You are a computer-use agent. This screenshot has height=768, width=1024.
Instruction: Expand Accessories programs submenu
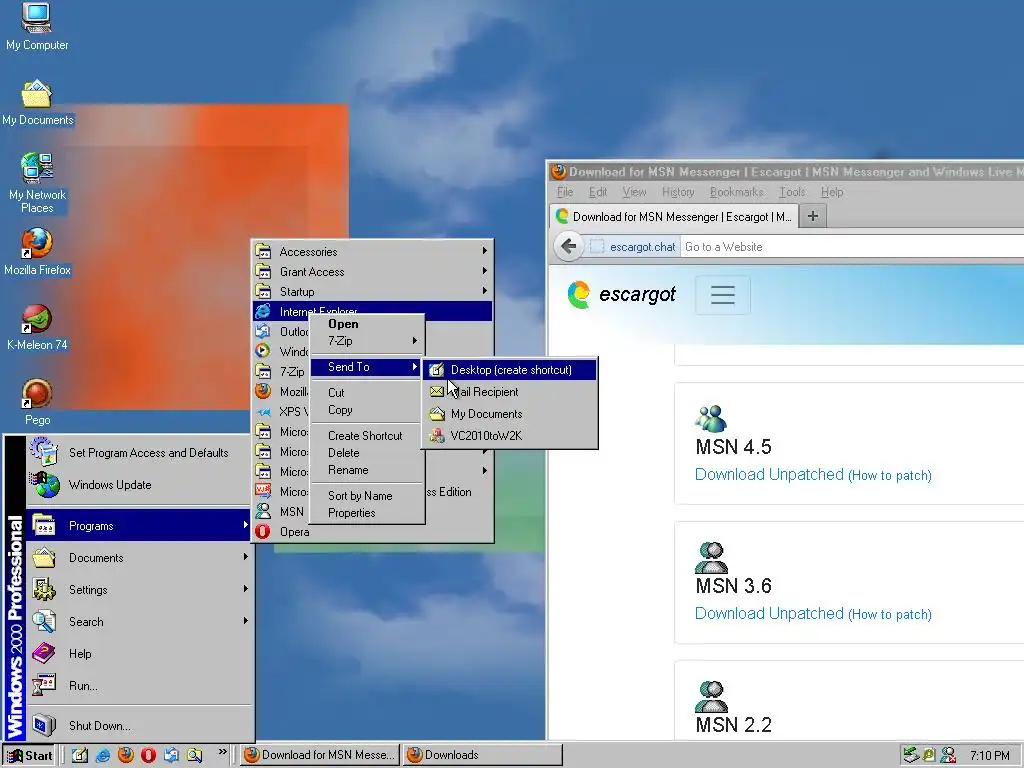click(372, 251)
